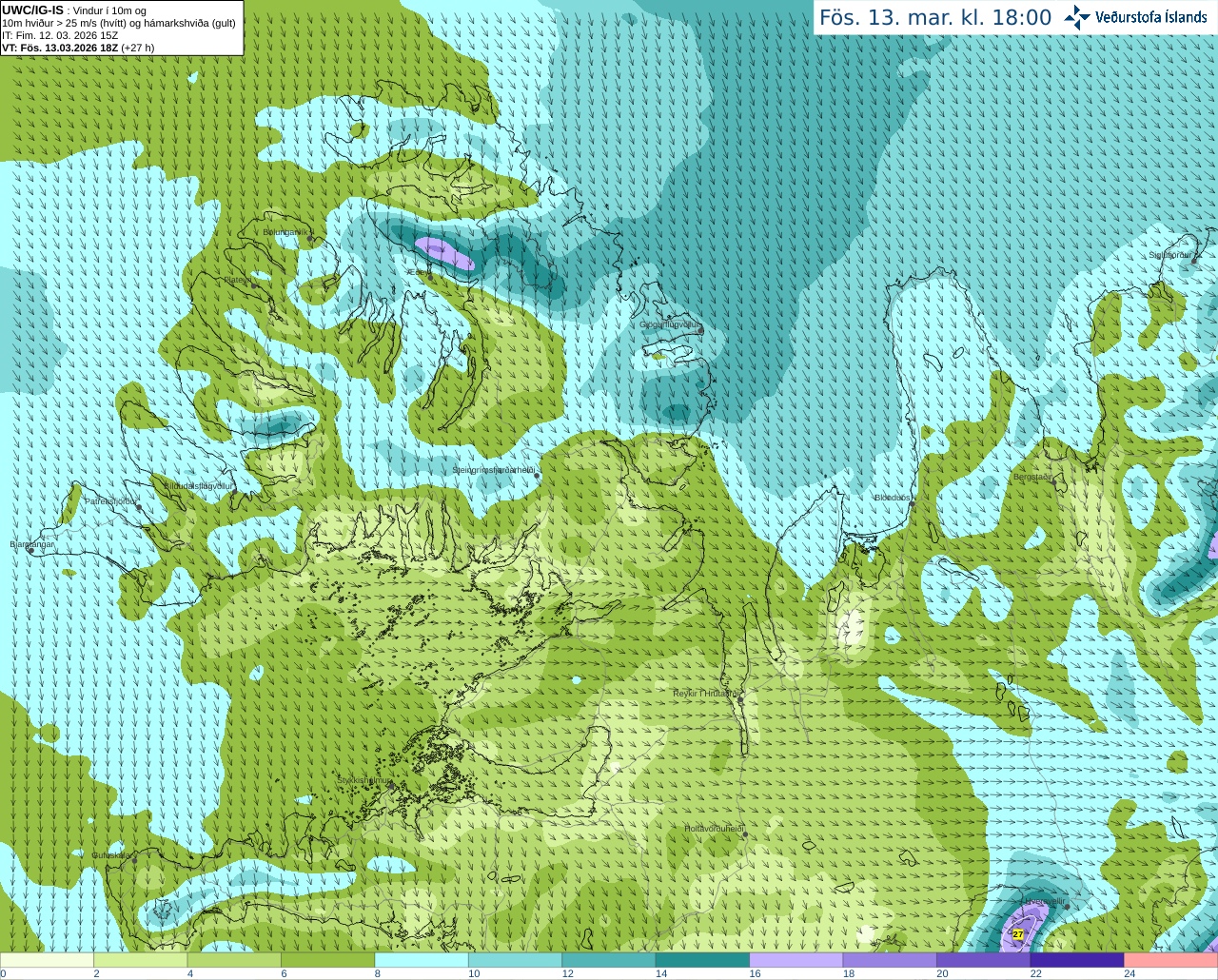
Task: Pick the light cyan 8–10 legend swatch
Action: [x=422, y=960]
